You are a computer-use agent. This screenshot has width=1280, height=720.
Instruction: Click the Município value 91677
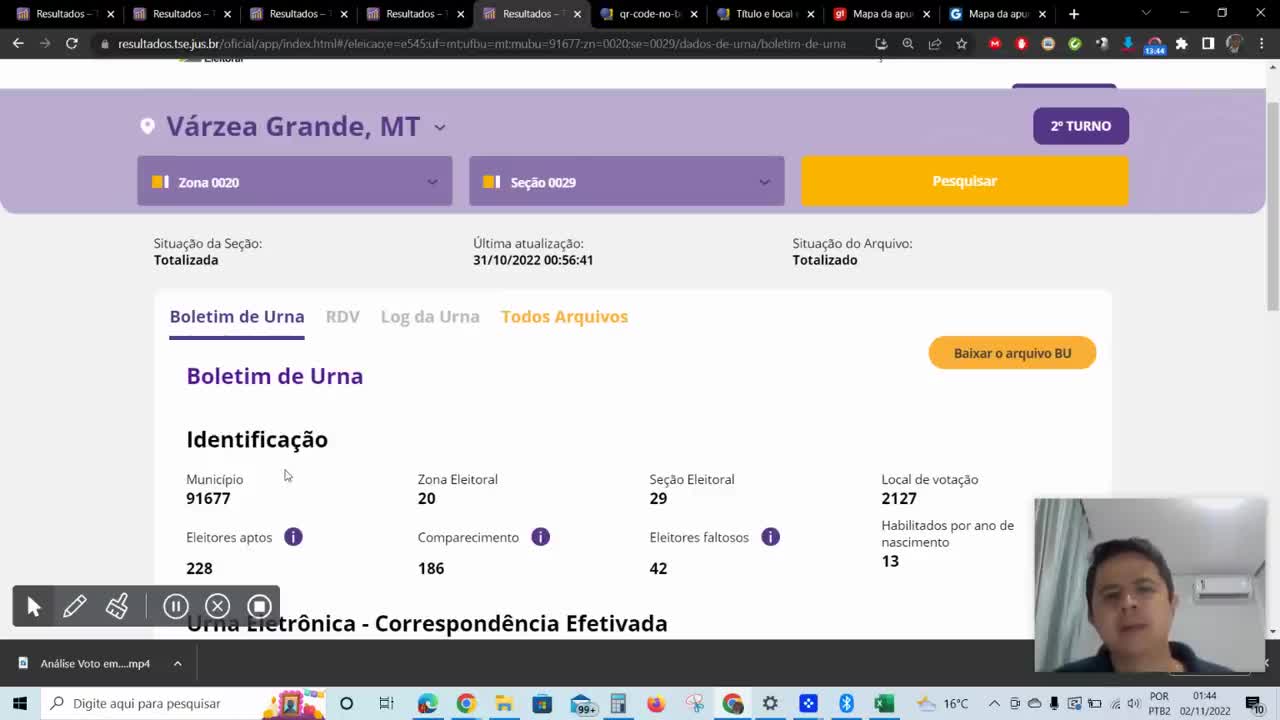pyautogui.click(x=208, y=498)
